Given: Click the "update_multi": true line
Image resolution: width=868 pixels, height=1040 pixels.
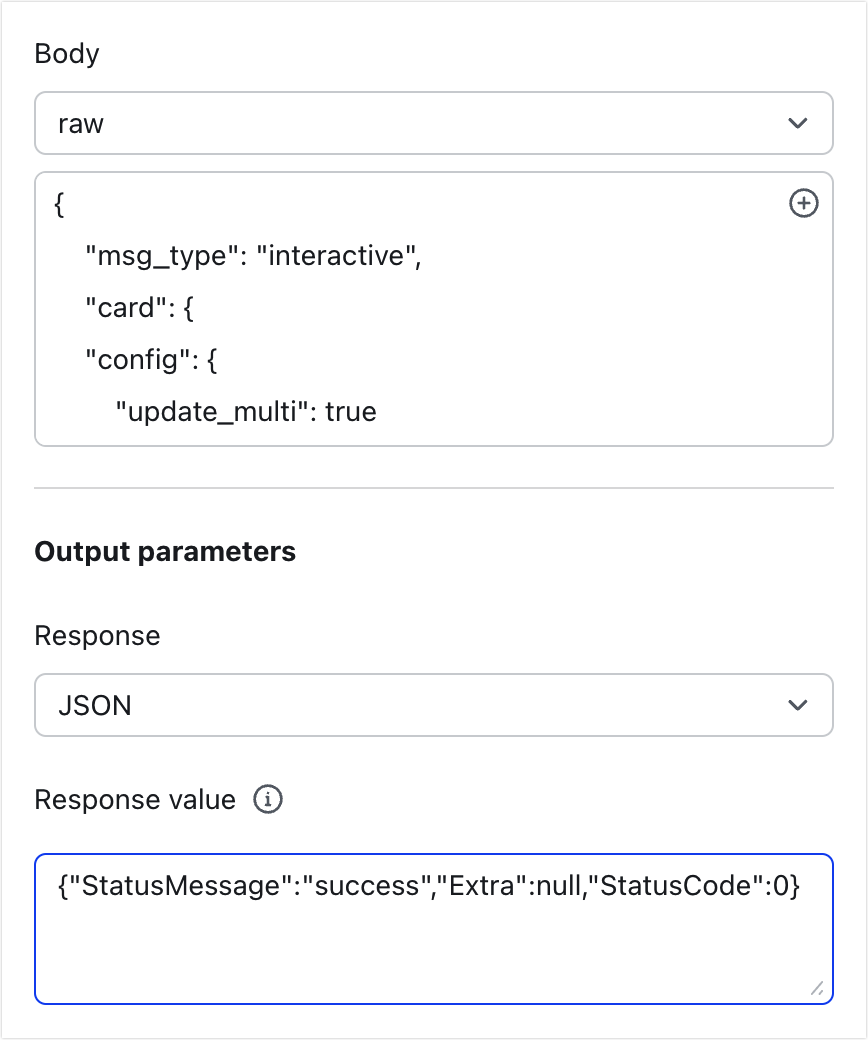Looking at the screenshot, I should click(x=246, y=412).
